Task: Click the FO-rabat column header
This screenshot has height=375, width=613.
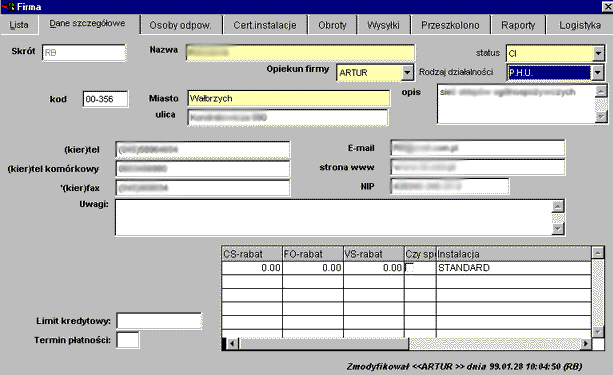Action: [x=313, y=254]
